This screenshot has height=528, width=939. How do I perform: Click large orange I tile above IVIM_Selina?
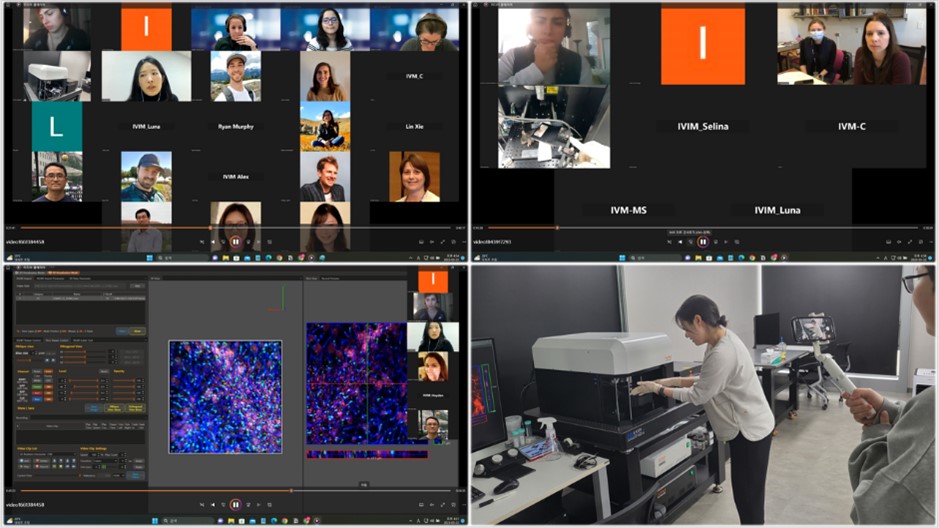(x=703, y=45)
